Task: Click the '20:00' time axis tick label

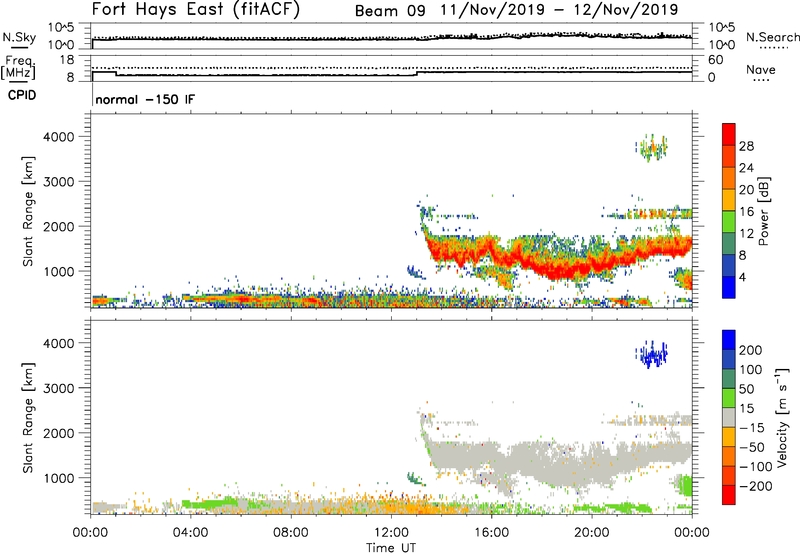Action: 591,533
